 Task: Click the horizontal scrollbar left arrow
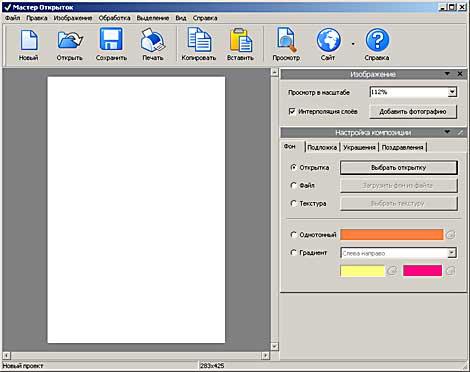(7, 355)
